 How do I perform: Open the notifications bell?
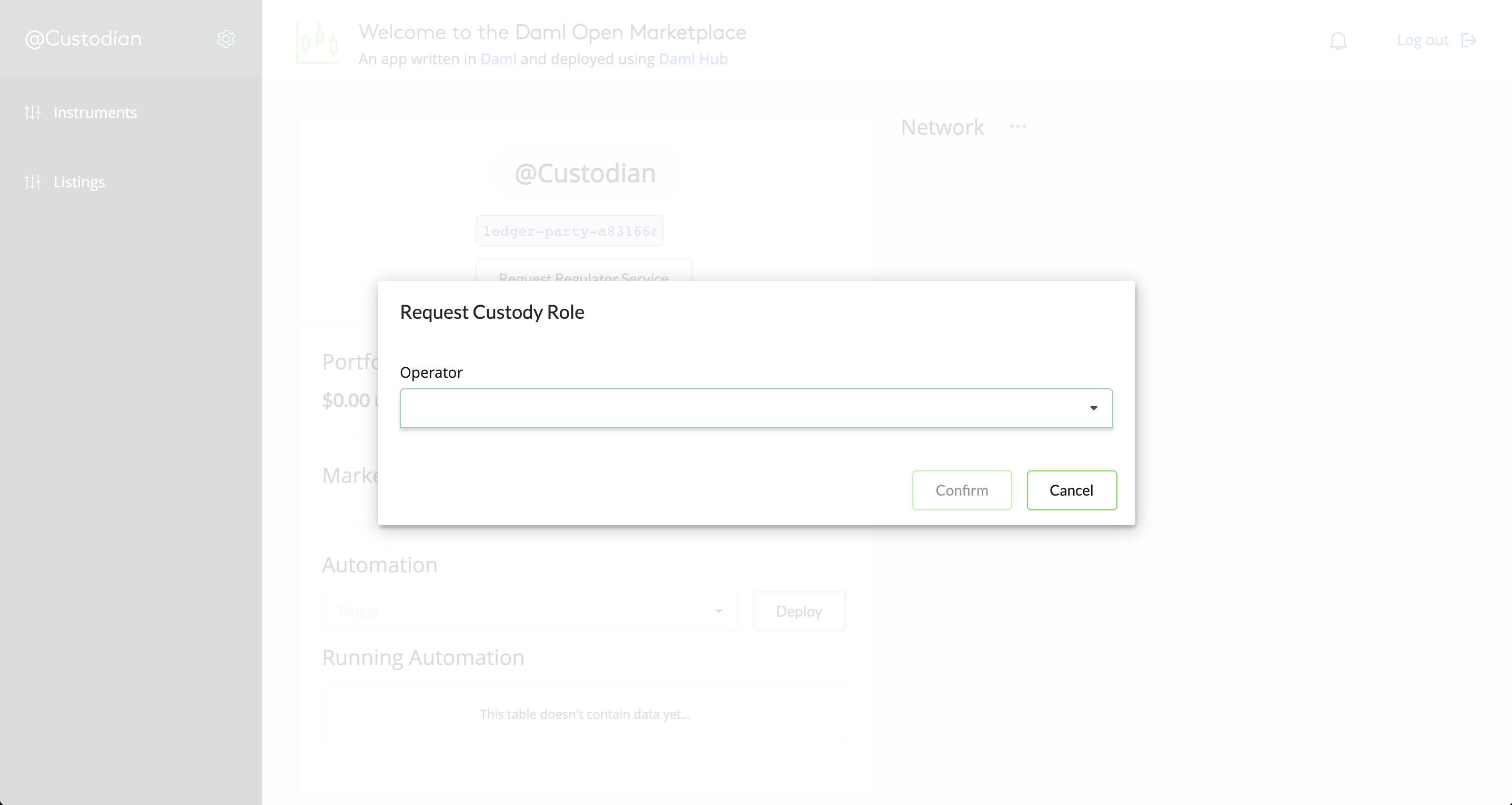[1338, 41]
